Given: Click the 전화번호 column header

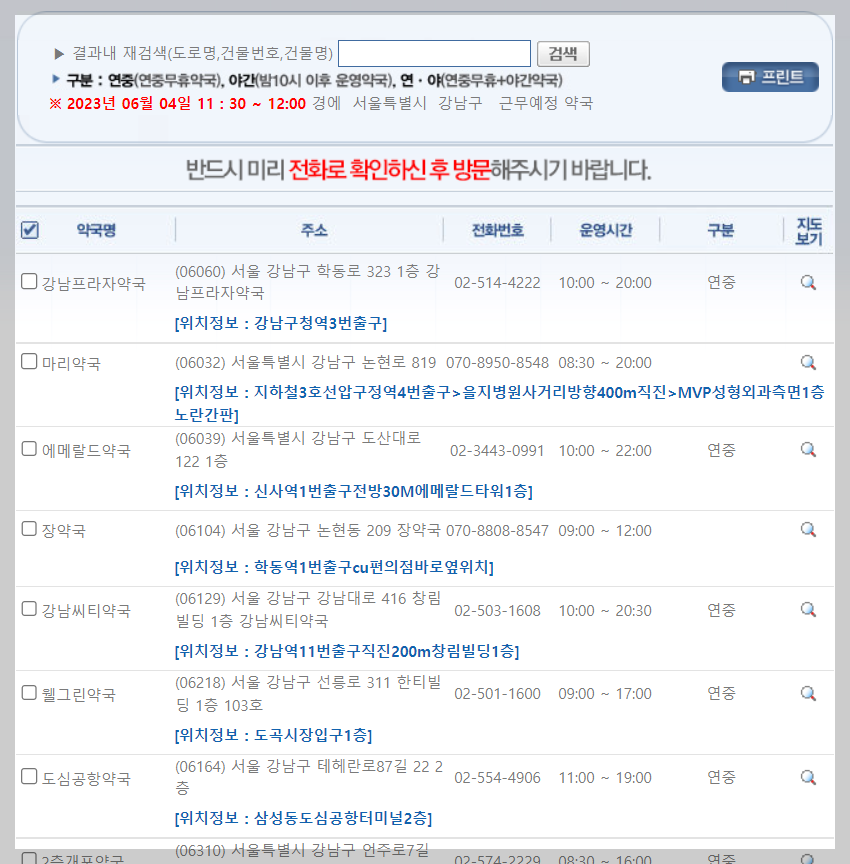Looking at the screenshot, I should coord(497,230).
